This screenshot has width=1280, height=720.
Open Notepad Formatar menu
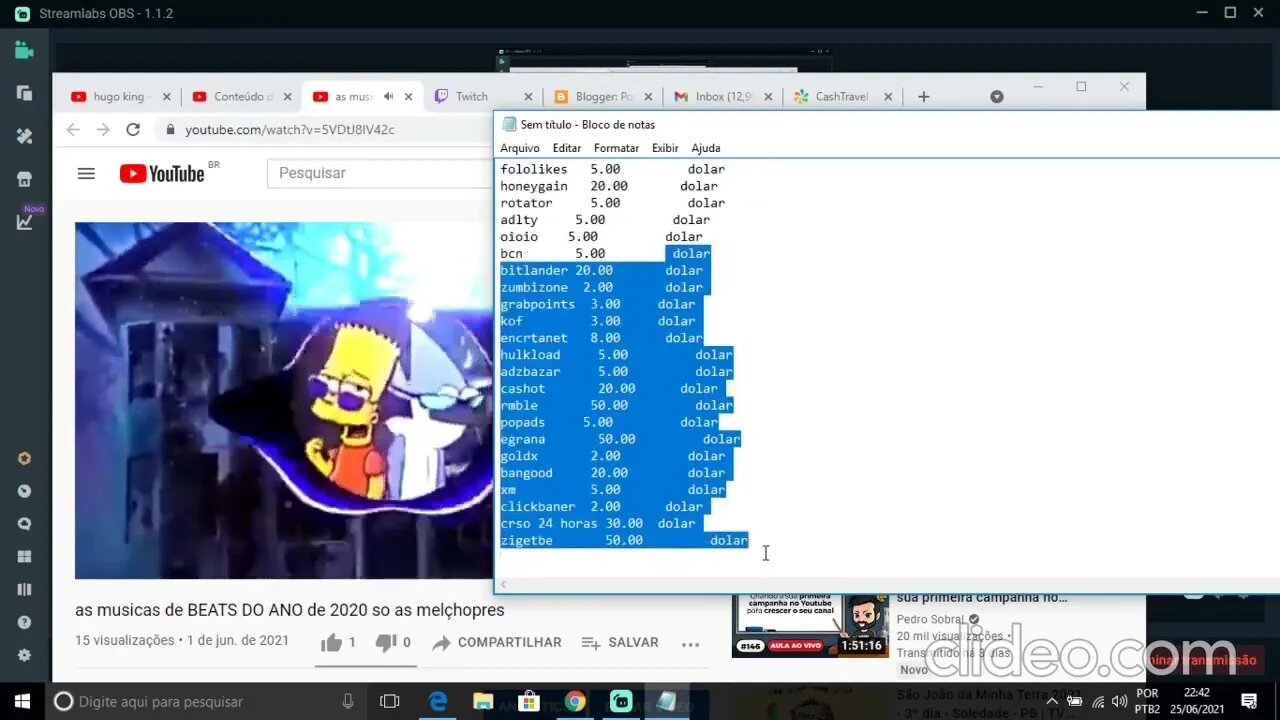(616, 148)
